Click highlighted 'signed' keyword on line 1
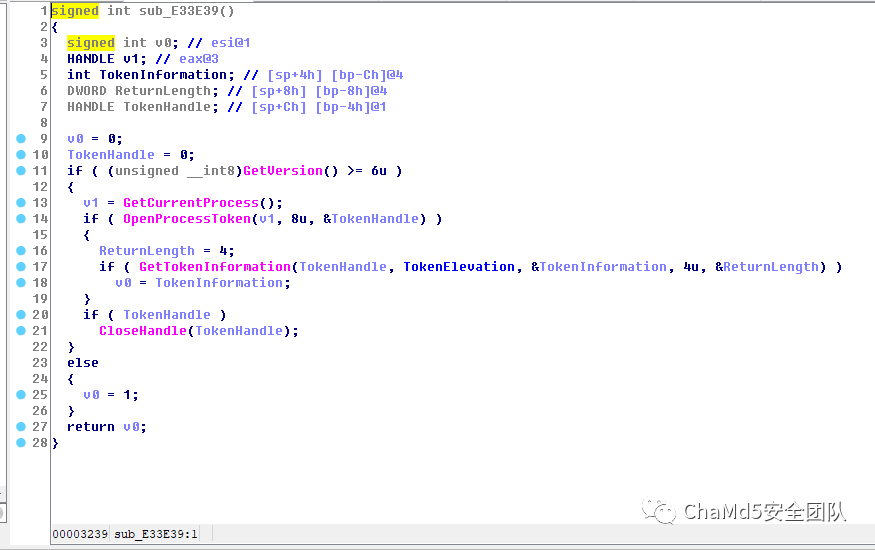875x550 pixels. pyautogui.click(x=75, y=11)
